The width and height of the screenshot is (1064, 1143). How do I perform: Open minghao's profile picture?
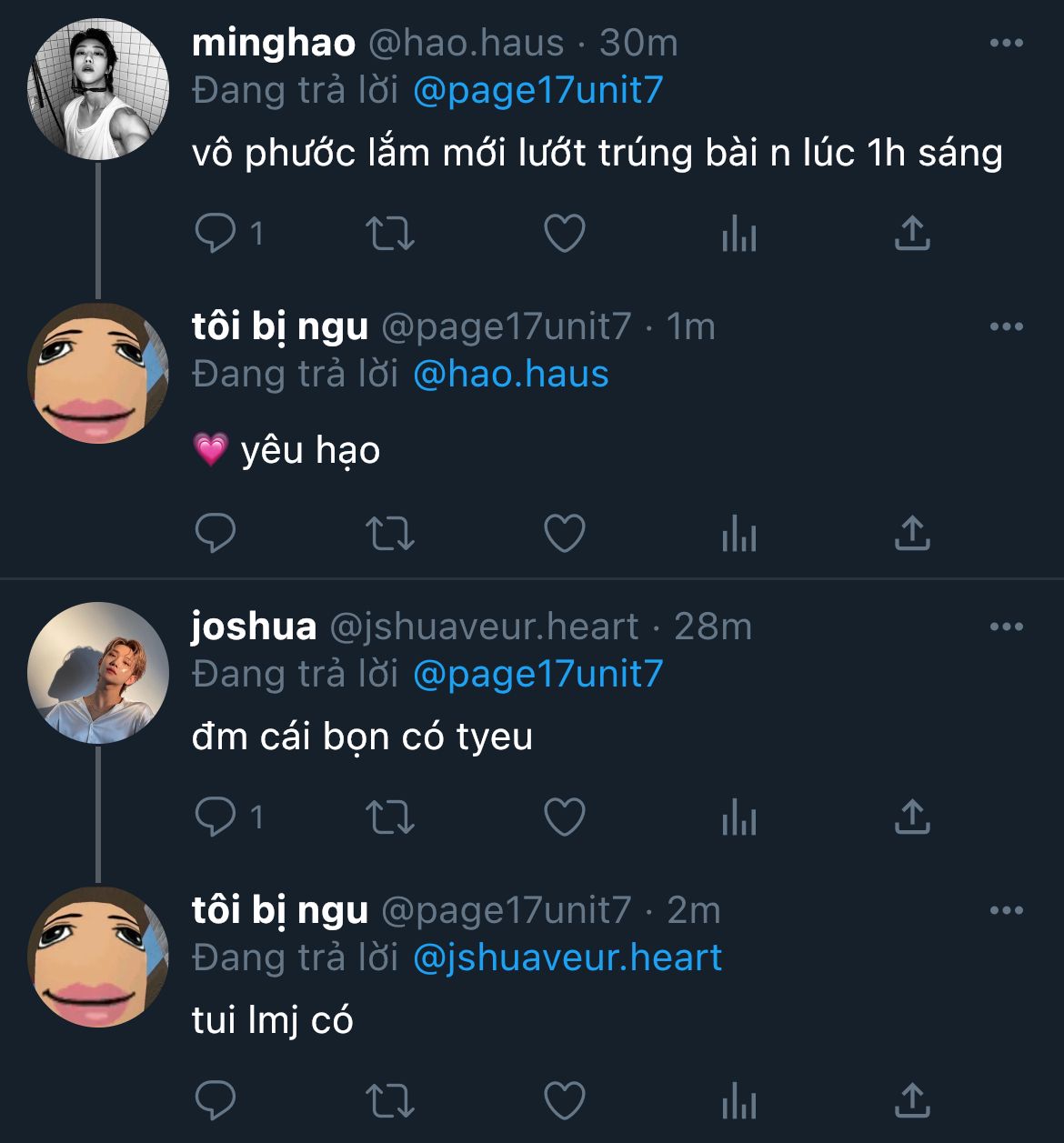(x=98, y=89)
